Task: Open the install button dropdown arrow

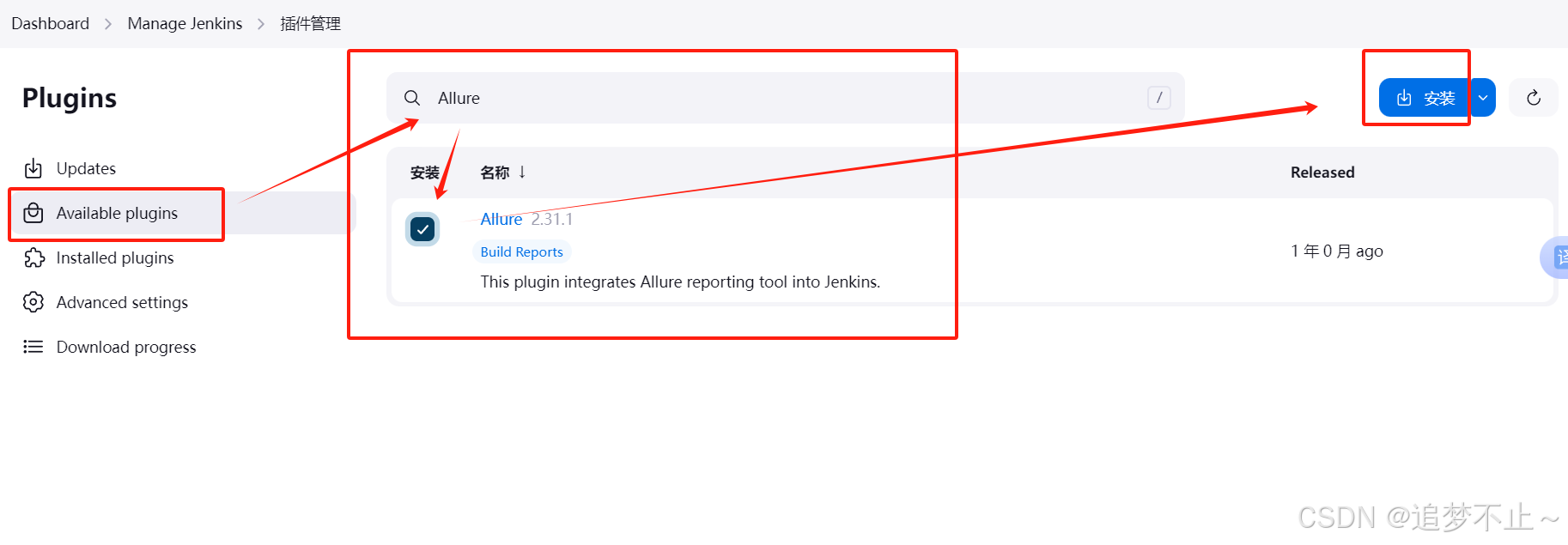Action: (1483, 98)
